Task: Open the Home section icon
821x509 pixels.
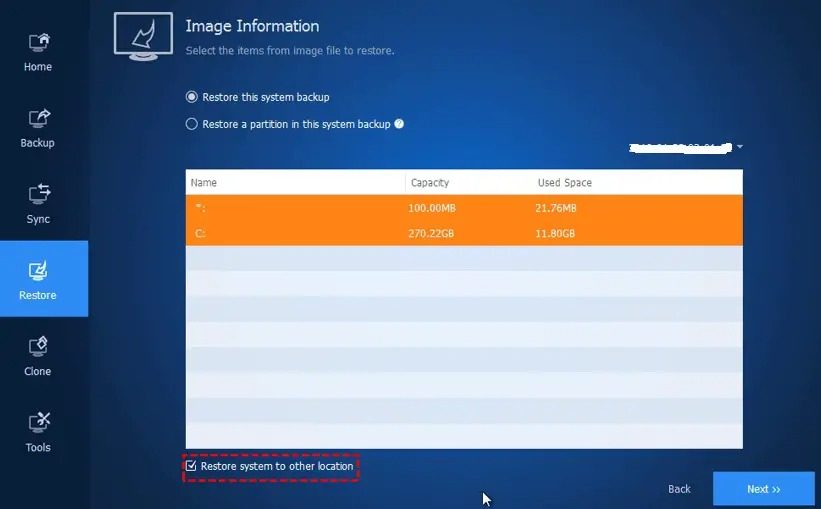Action: point(39,42)
